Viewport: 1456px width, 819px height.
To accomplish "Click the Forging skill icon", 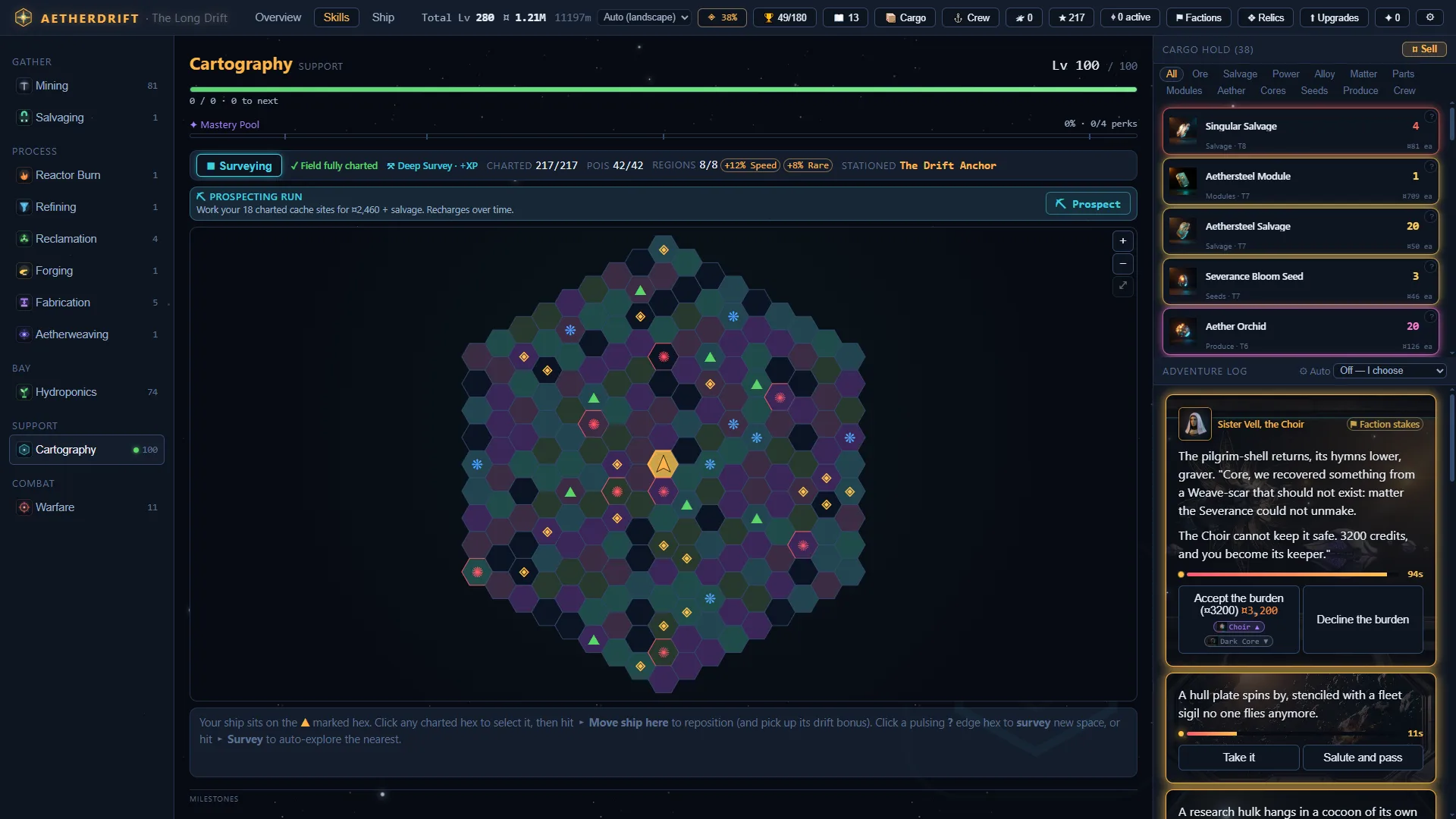I will click(24, 271).
